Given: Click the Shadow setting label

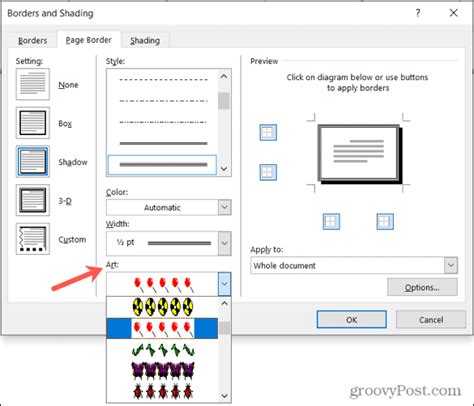Looking at the screenshot, I should click(73, 162).
